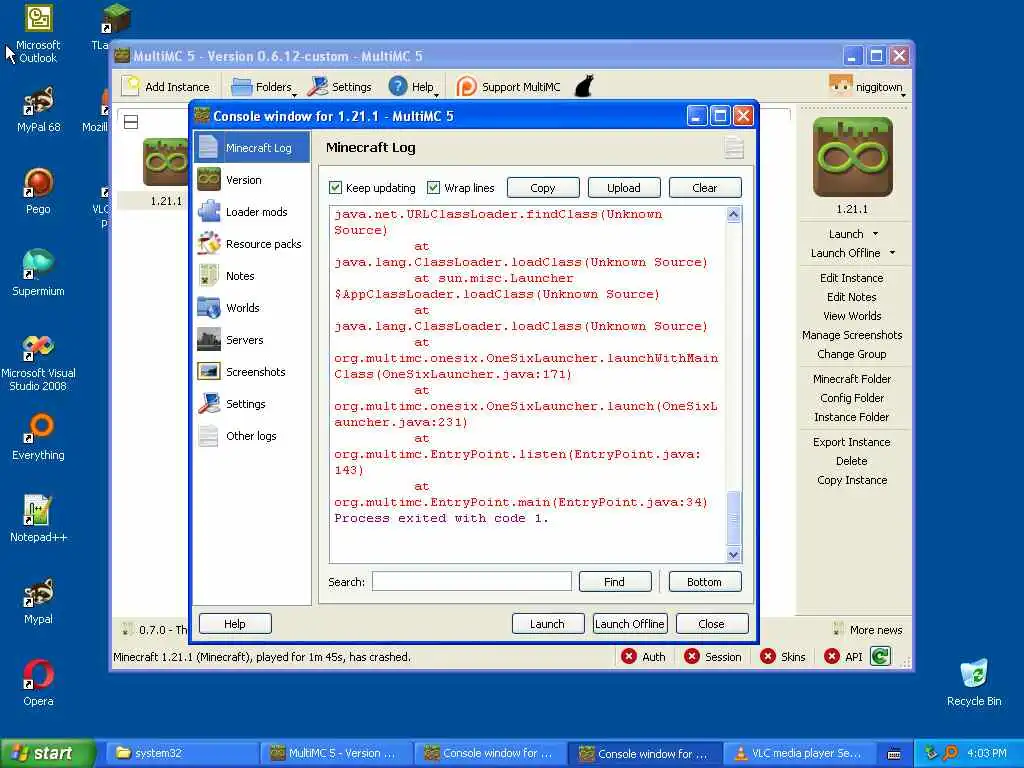The width and height of the screenshot is (1024, 768).
Task: Open the Folders dropdown in MultiMC toolbar
Action: (264, 87)
